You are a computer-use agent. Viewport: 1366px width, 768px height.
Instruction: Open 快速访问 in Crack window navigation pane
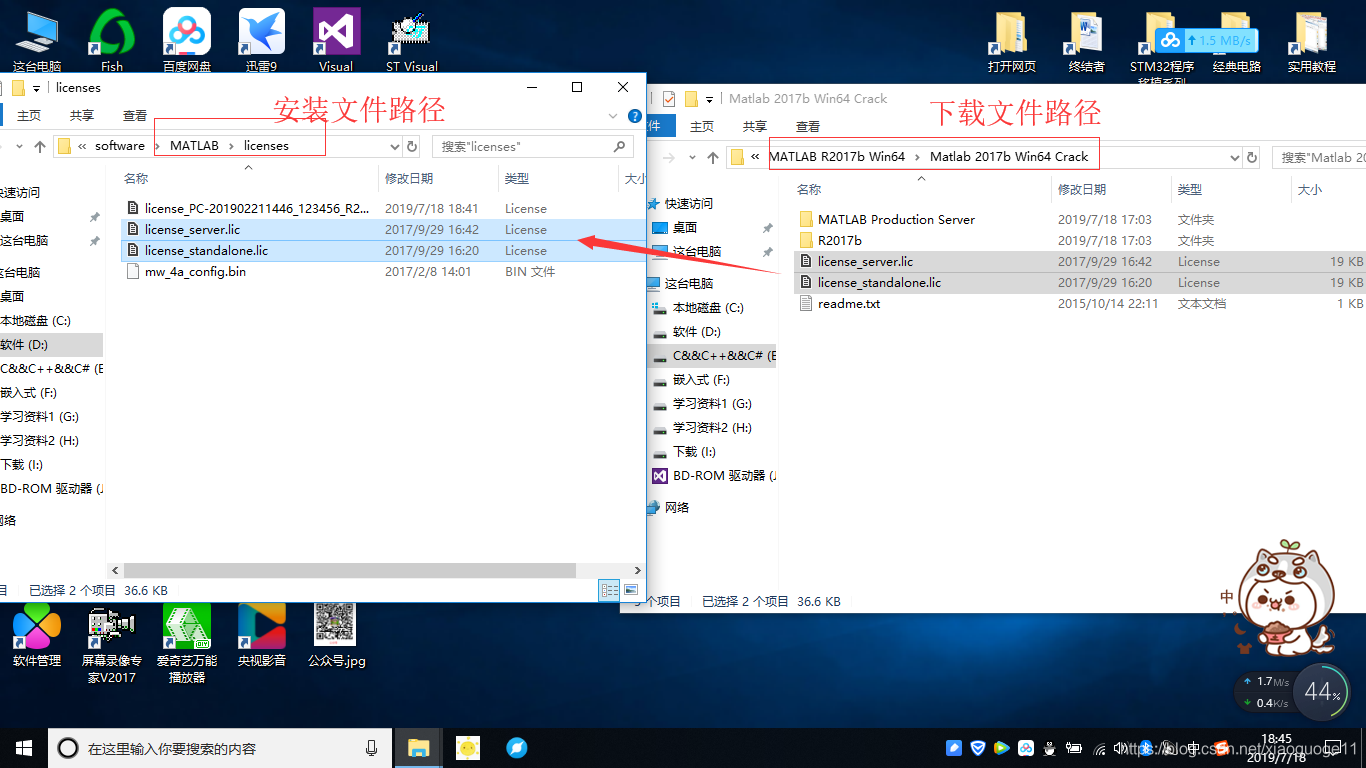click(689, 203)
